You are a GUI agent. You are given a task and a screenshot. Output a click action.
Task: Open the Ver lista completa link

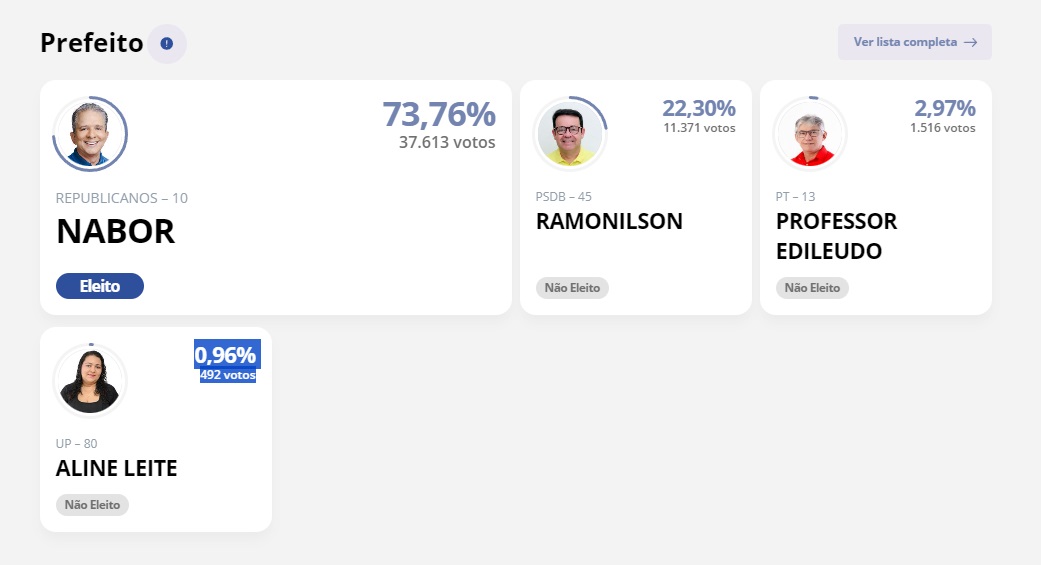(x=904, y=42)
